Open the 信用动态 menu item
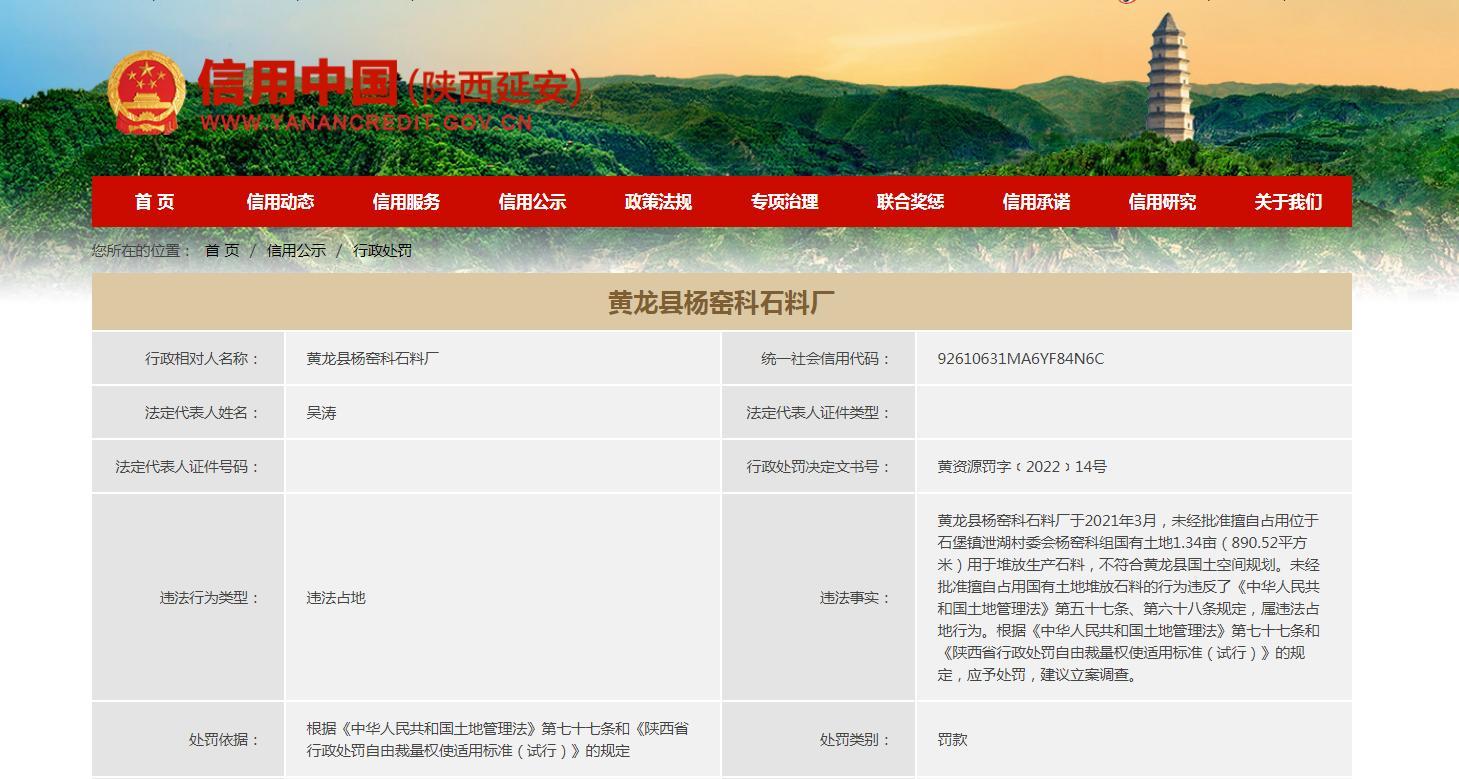Viewport: 1459px width, 779px height. click(x=280, y=202)
